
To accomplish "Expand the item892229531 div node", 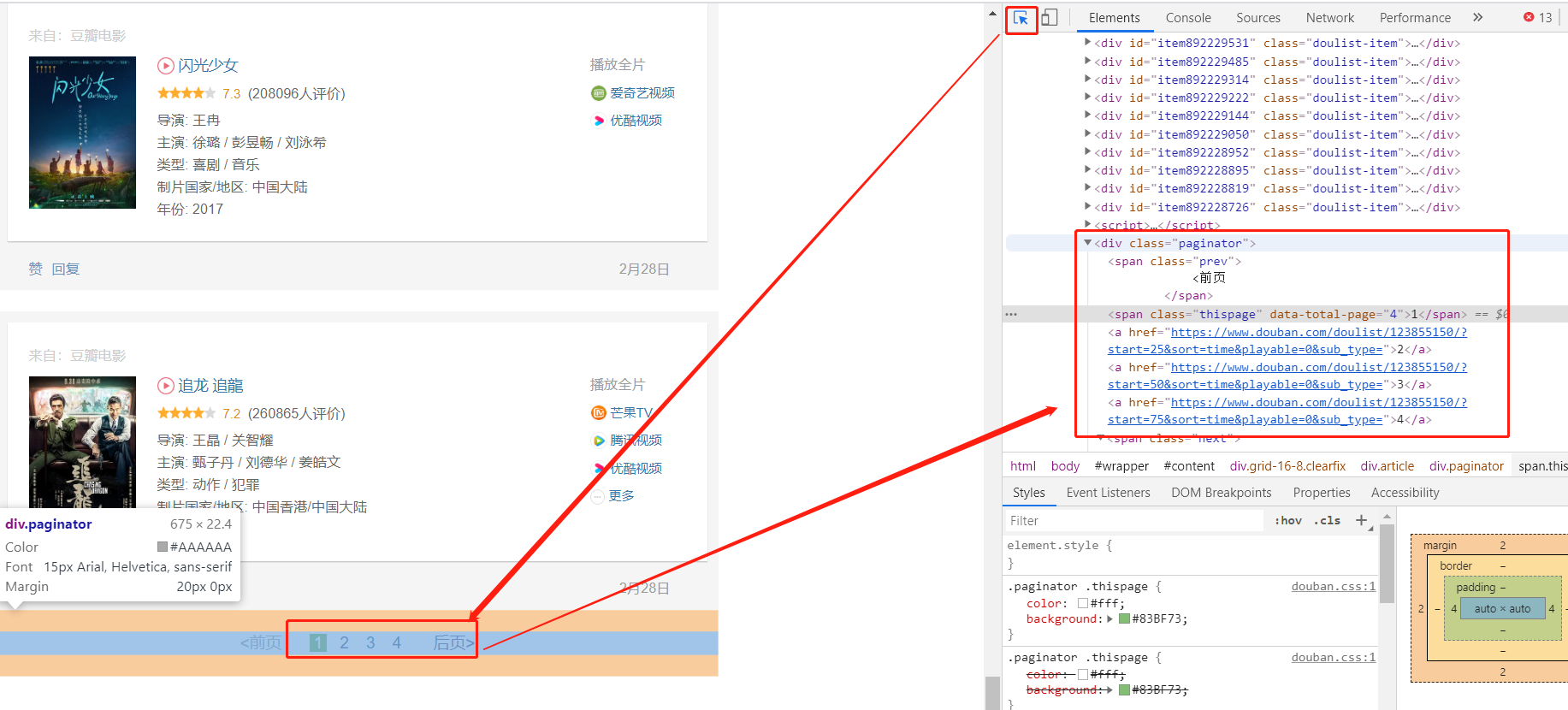I will coord(1088,42).
